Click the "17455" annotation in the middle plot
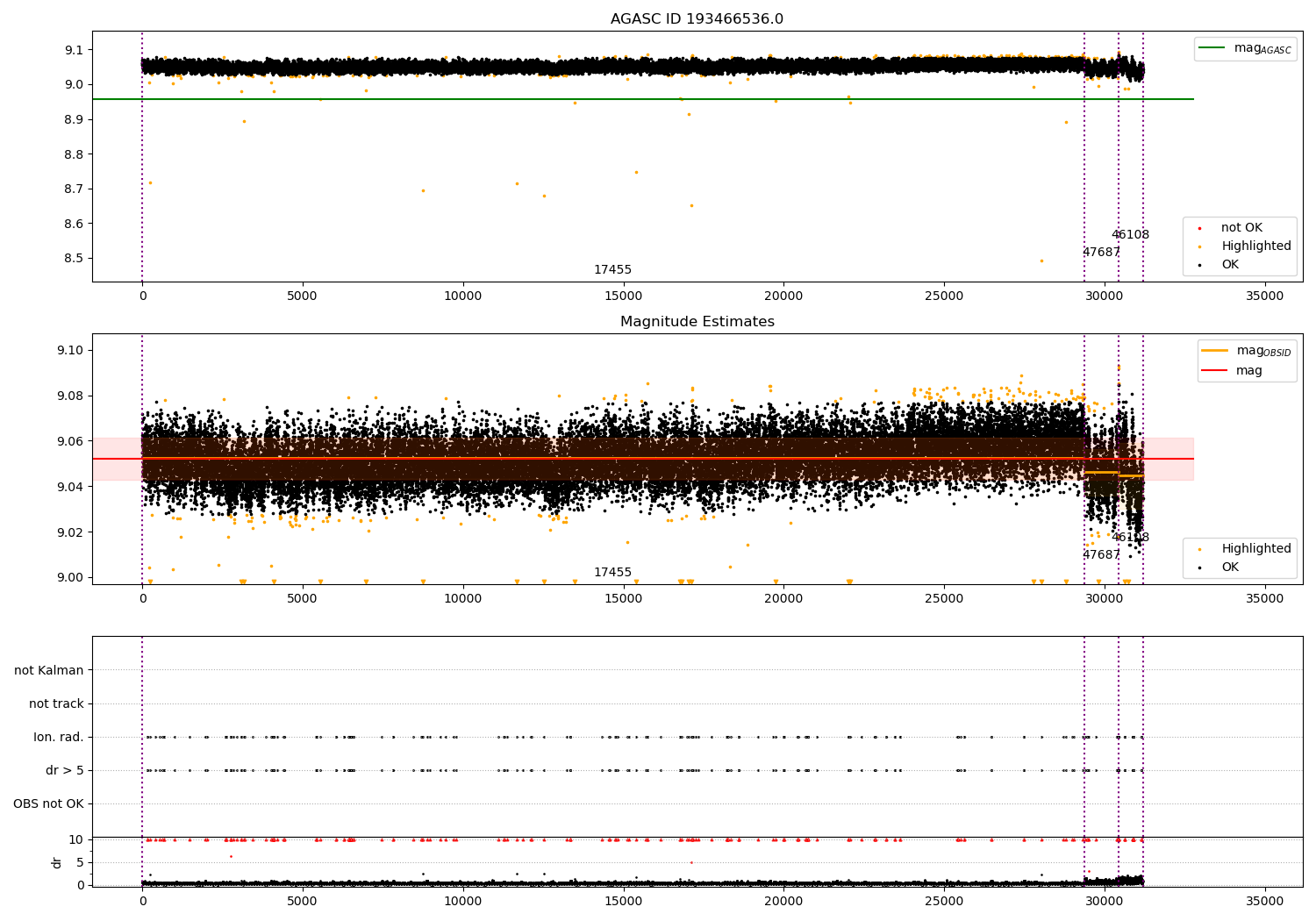Image resolution: width=1316 pixels, height=921 pixels. [612, 573]
